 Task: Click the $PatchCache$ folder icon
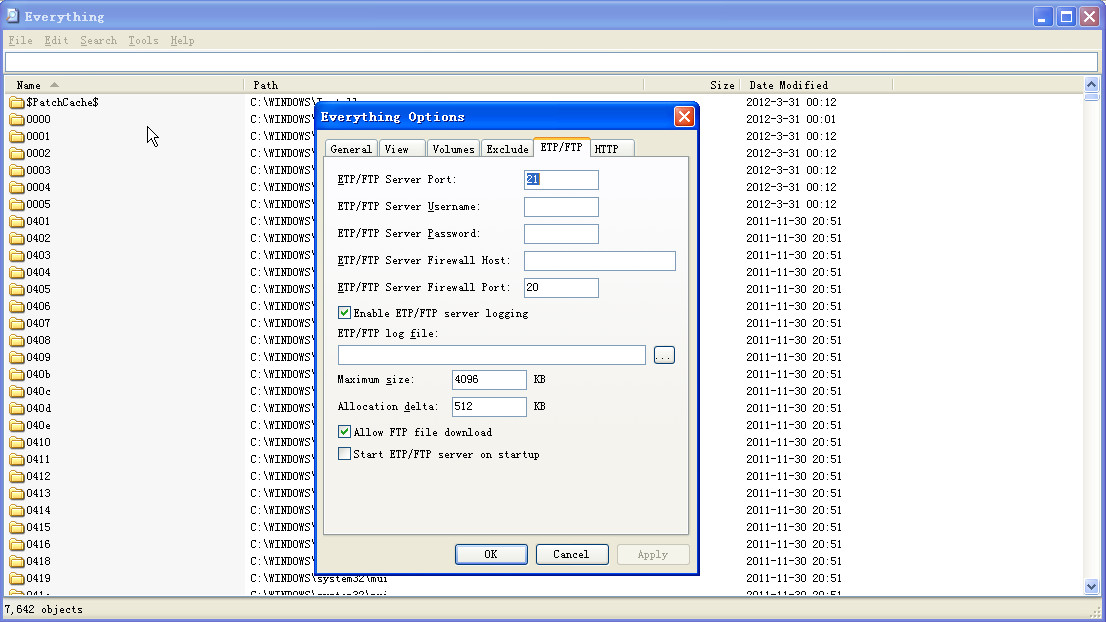[x=17, y=103]
